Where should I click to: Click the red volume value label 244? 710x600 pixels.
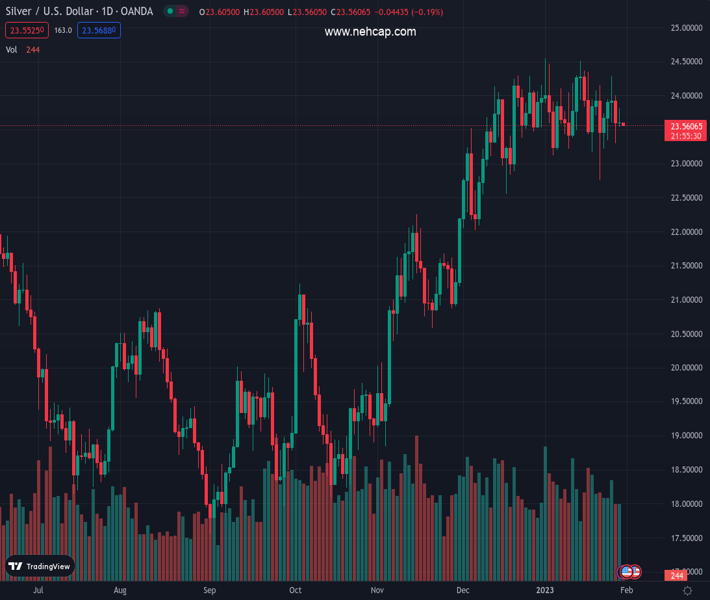(x=677, y=576)
